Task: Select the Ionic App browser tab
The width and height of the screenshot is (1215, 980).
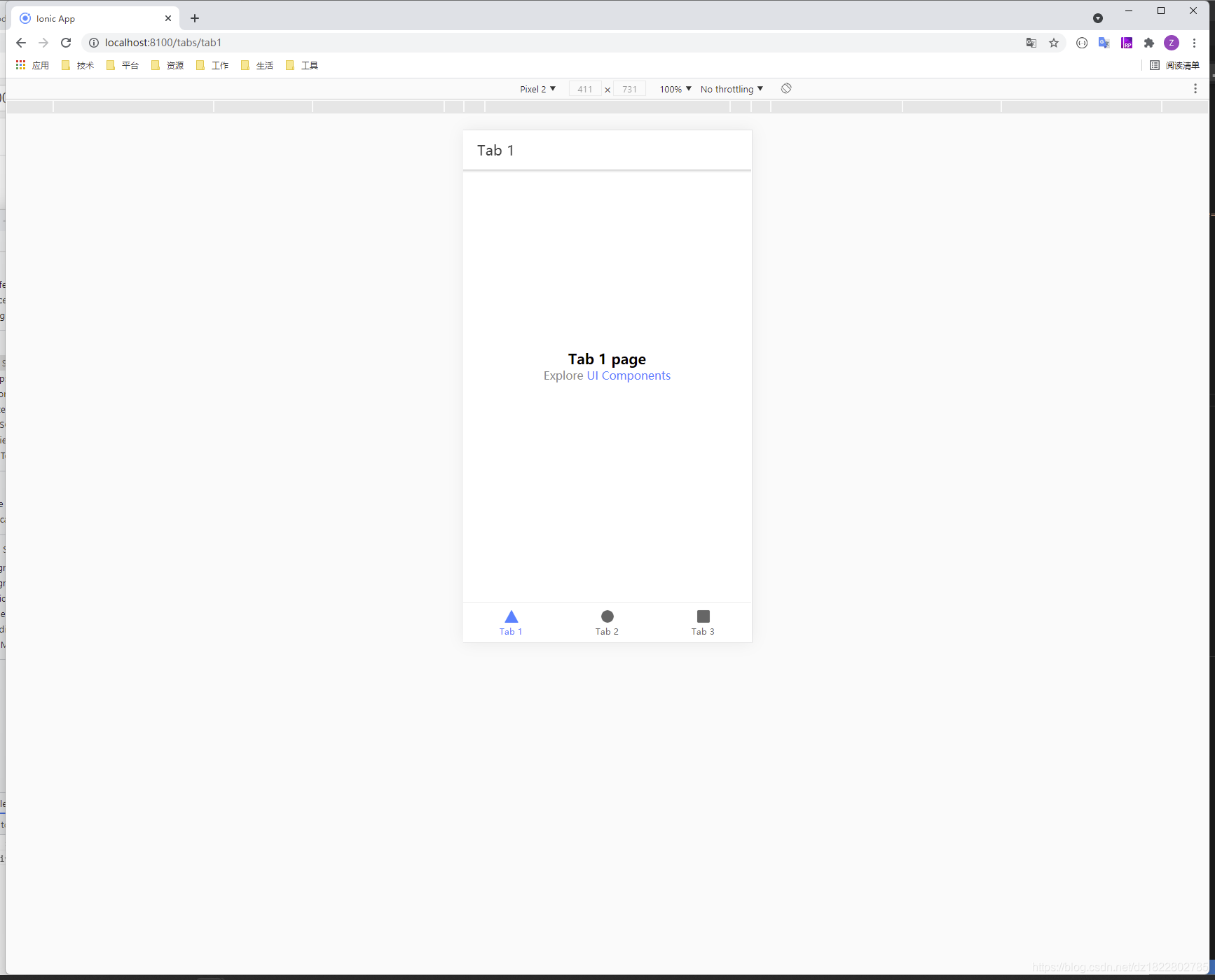Action: tap(96, 18)
